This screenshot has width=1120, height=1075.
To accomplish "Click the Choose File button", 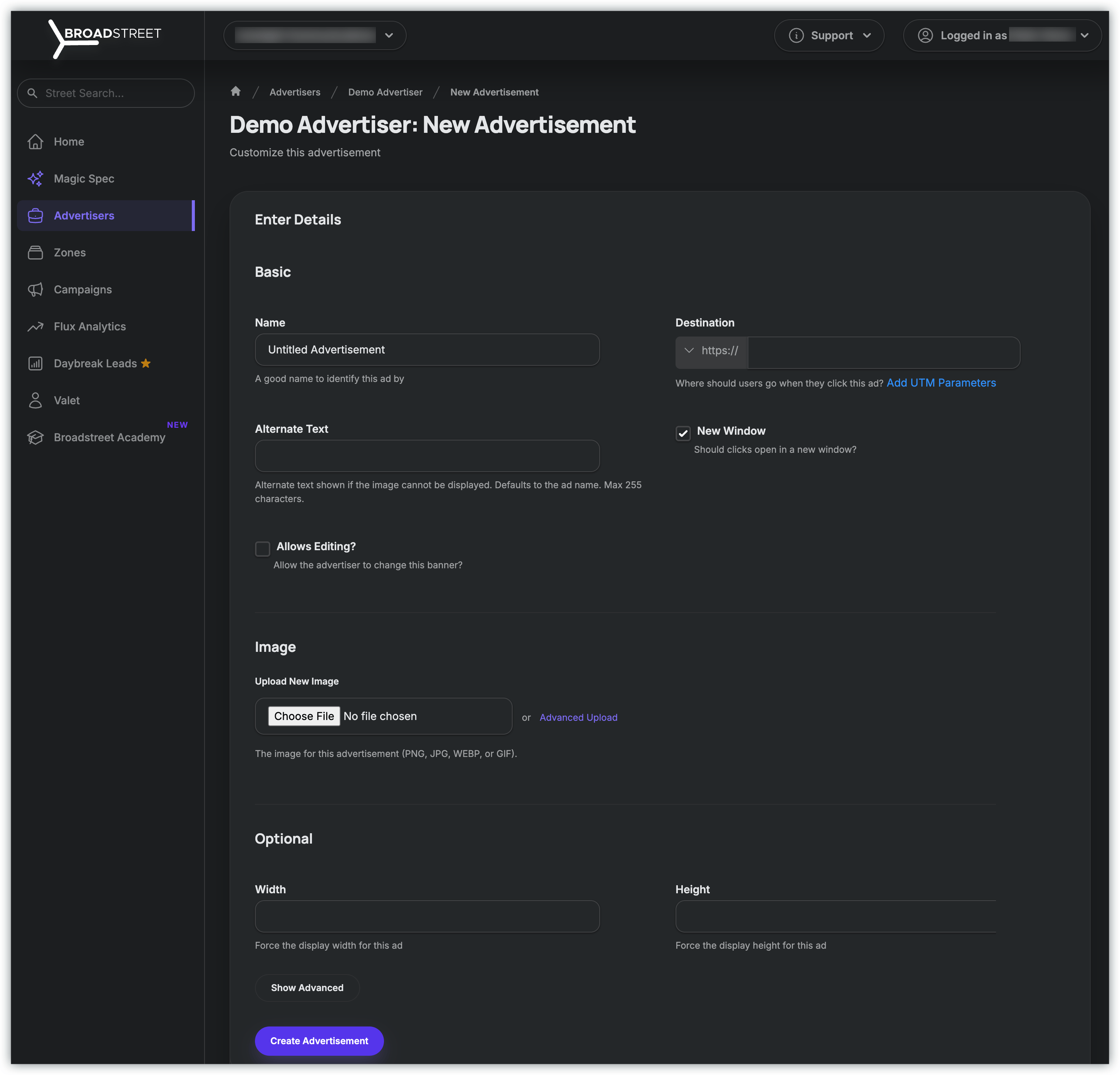I will pyautogui.click(x=304, y=716).
